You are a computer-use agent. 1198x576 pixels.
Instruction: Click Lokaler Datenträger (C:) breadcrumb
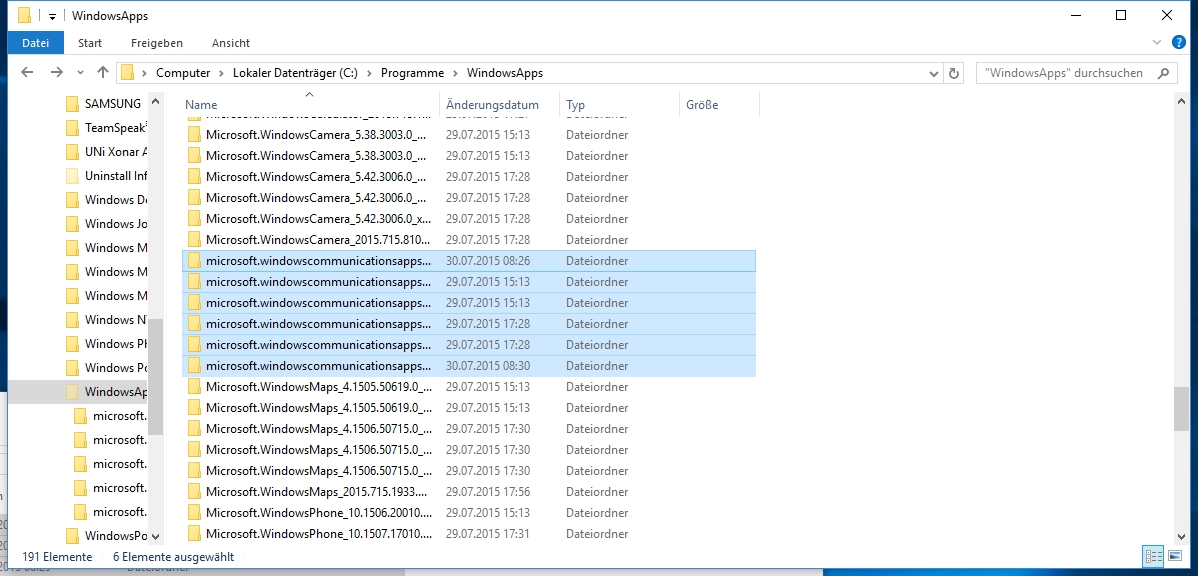(296, 73)
